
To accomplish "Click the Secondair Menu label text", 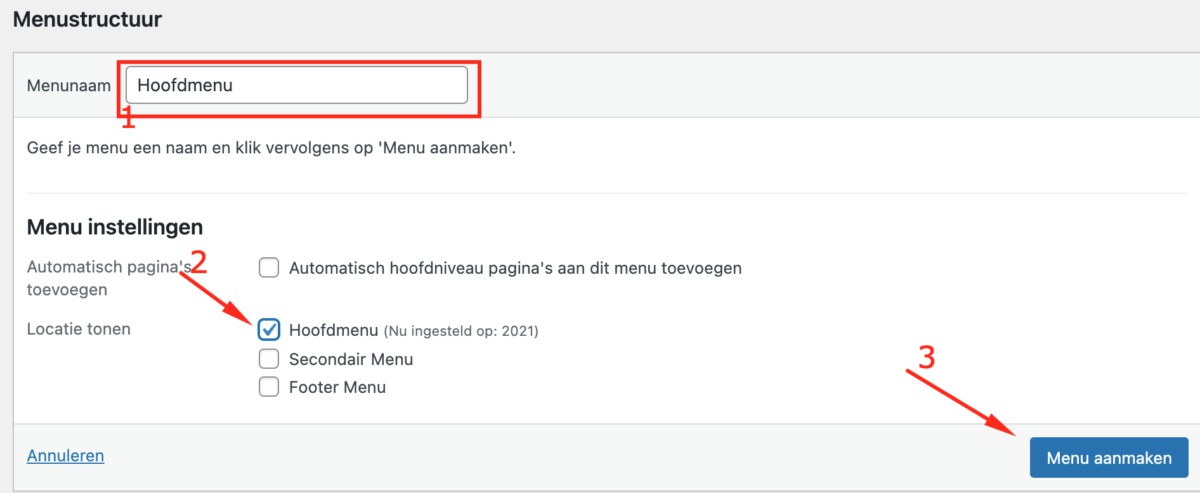I will [350, 359].
